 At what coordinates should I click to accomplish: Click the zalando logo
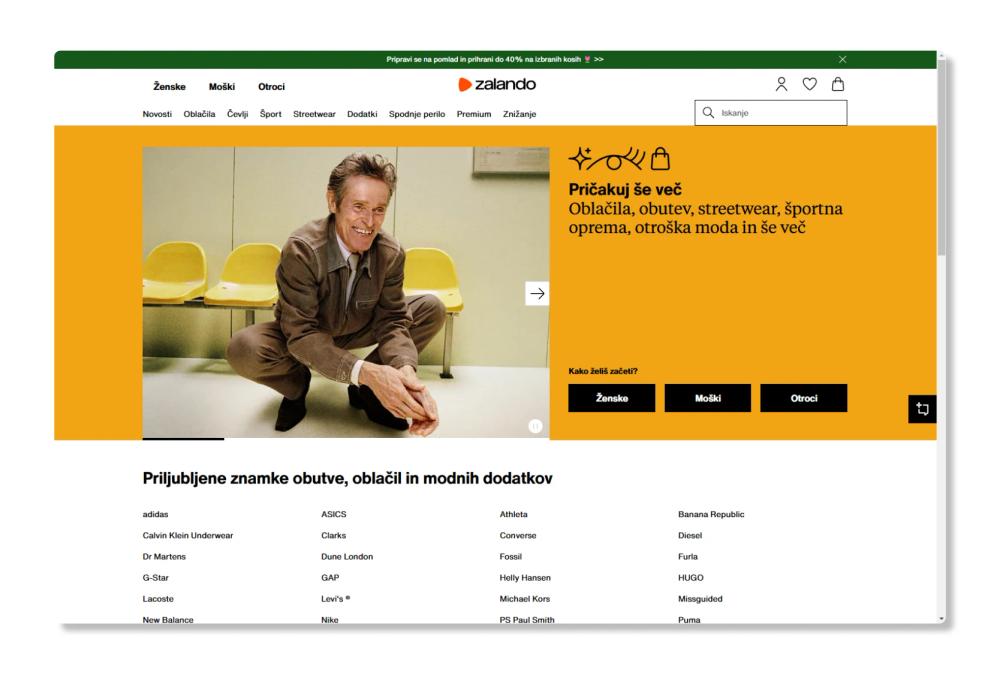pyautogui.click(x=497, y=84)
